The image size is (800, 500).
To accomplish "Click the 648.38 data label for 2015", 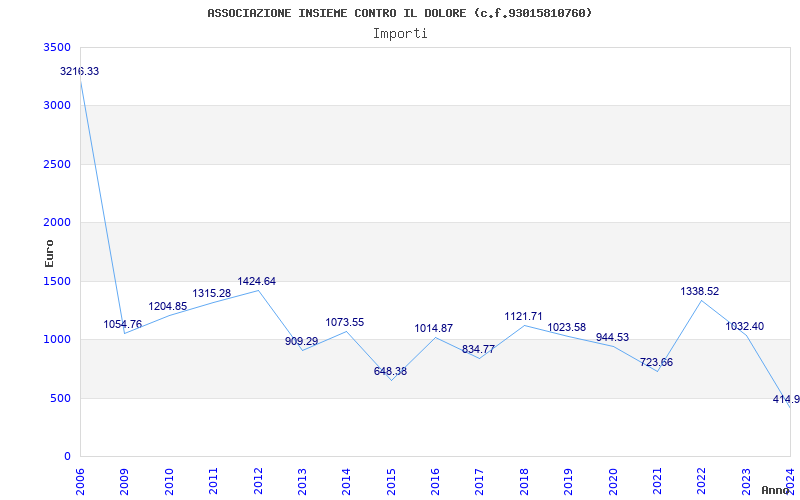I will coord(390,372).
